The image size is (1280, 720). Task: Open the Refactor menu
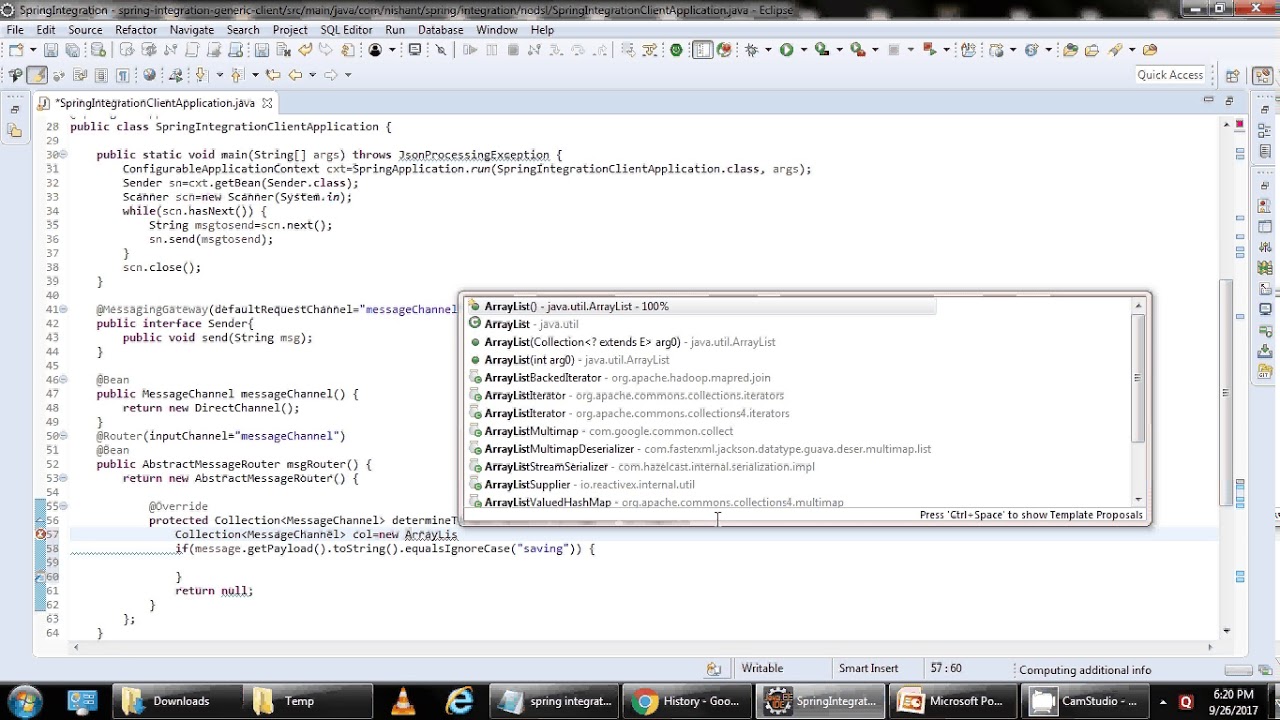(x=136, y=30)
